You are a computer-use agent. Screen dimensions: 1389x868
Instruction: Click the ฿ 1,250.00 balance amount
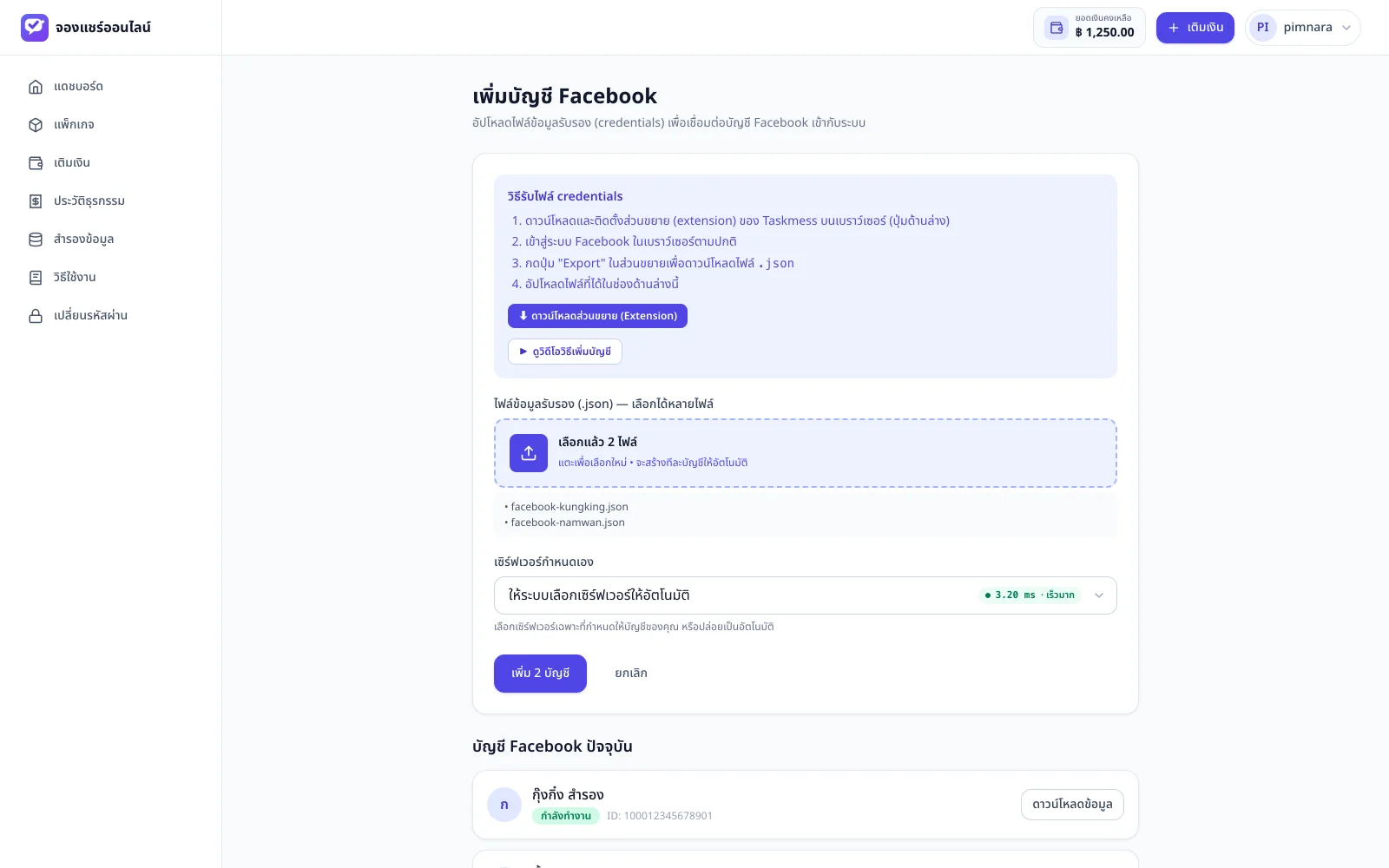tap(1104, 33)
